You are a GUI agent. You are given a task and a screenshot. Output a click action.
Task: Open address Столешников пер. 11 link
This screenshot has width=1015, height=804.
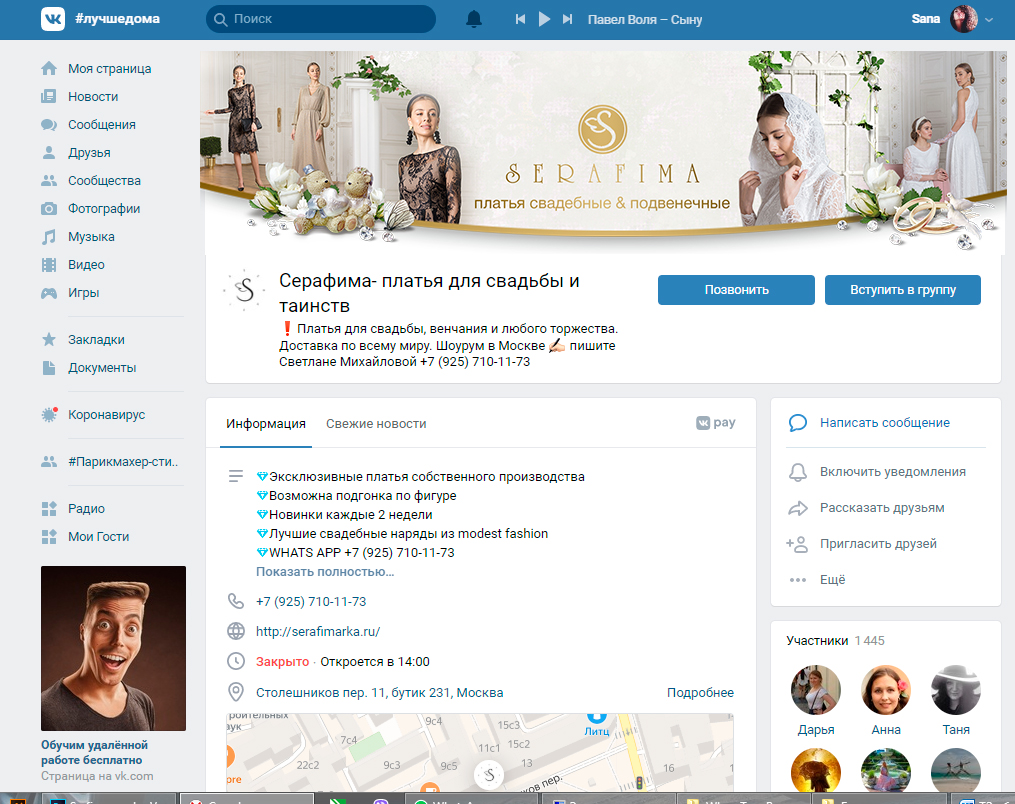[379, 693]
